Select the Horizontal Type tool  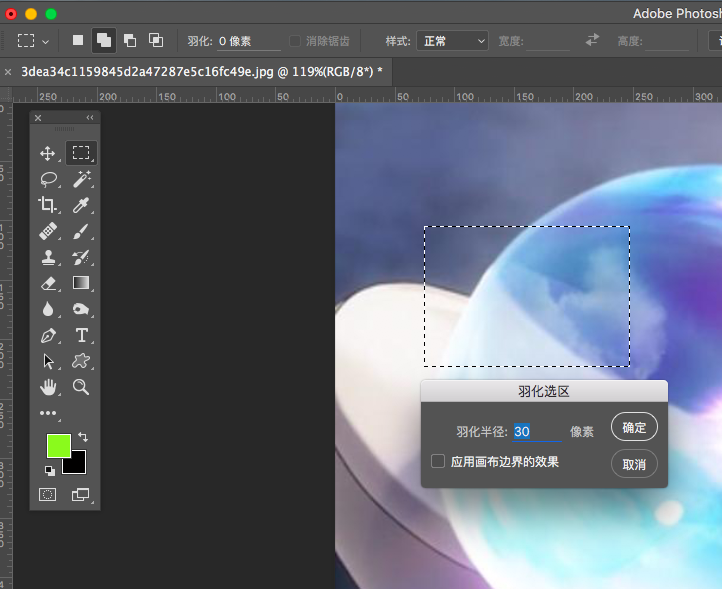pyautogui.click(x=81, y=335)
